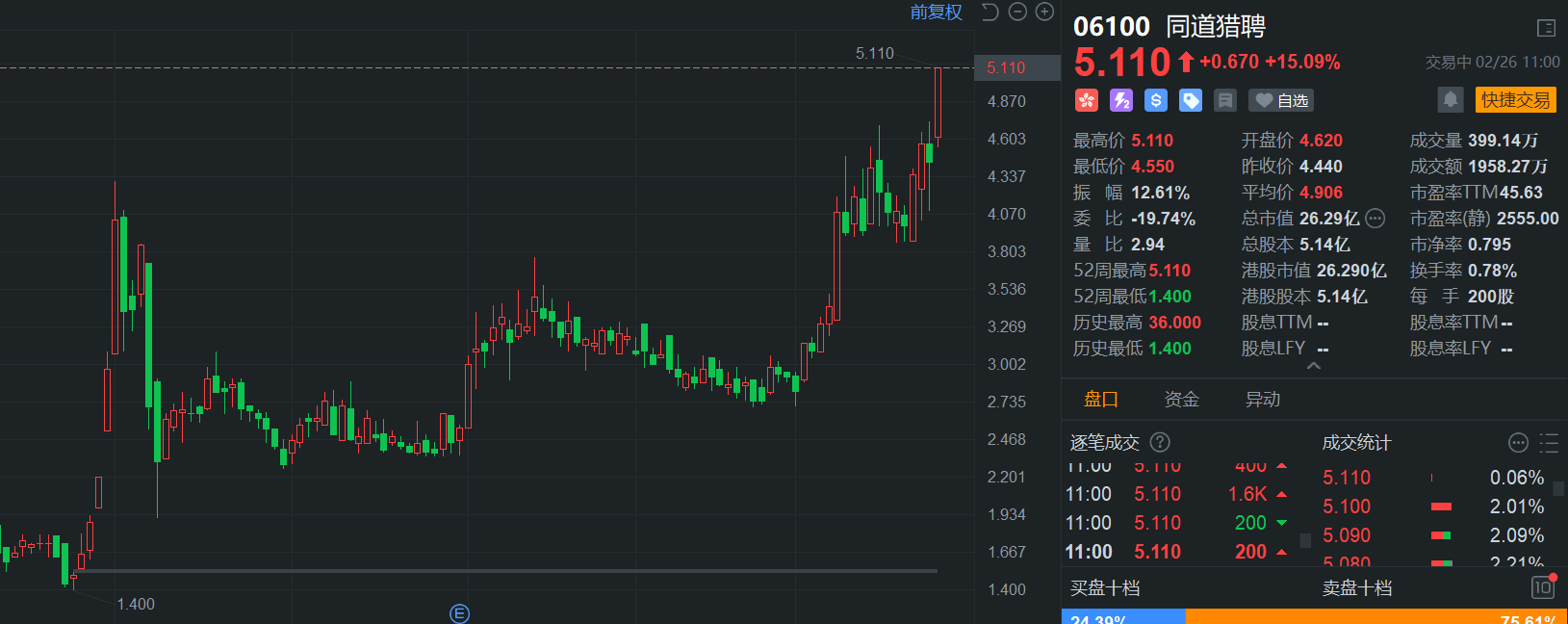Click the 卖盘十档 heading
Viewport: 1568px width, 624px height.
[1357, 587]
